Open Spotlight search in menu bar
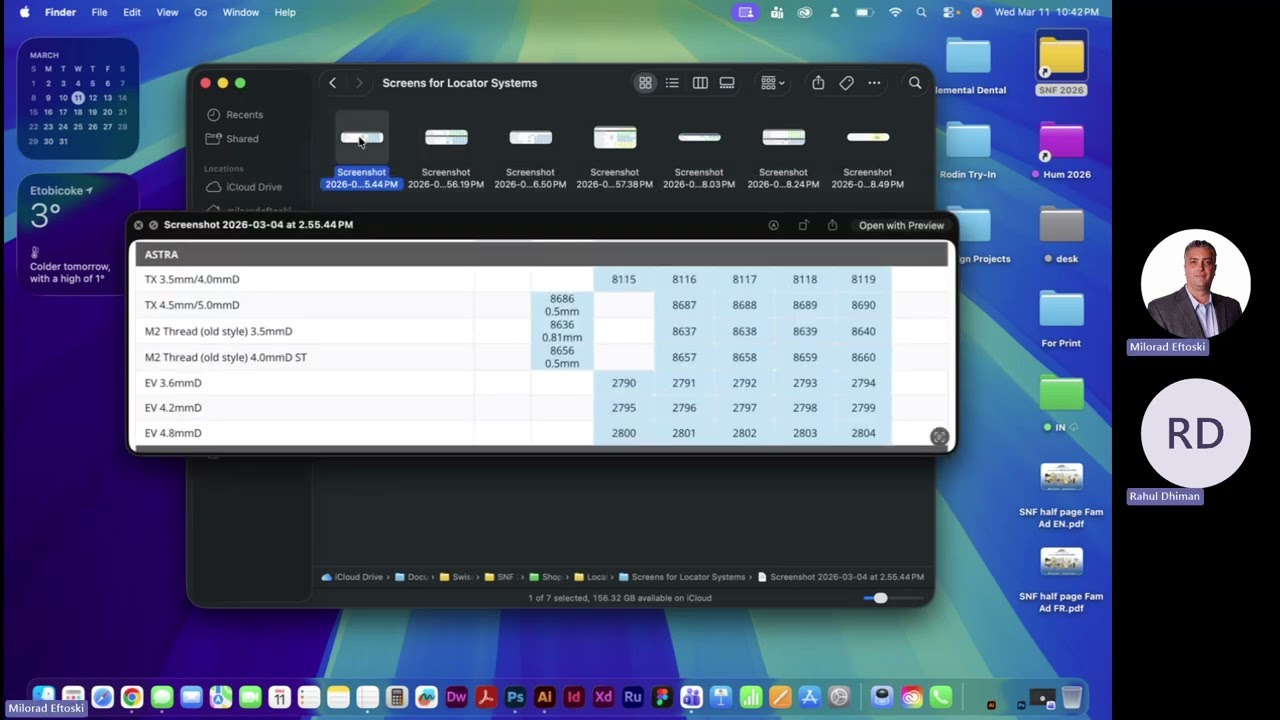The image size is (1280, 720). (921, 12)
